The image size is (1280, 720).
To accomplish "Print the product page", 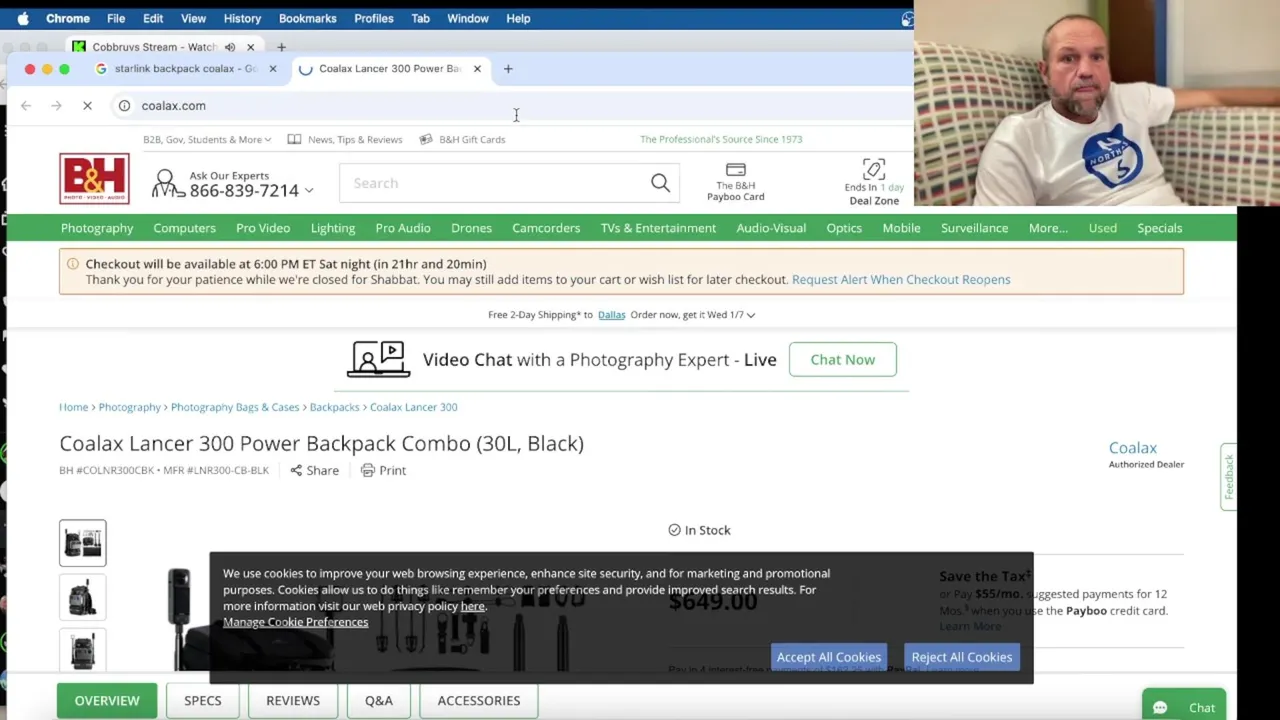I will pos(383,470).
